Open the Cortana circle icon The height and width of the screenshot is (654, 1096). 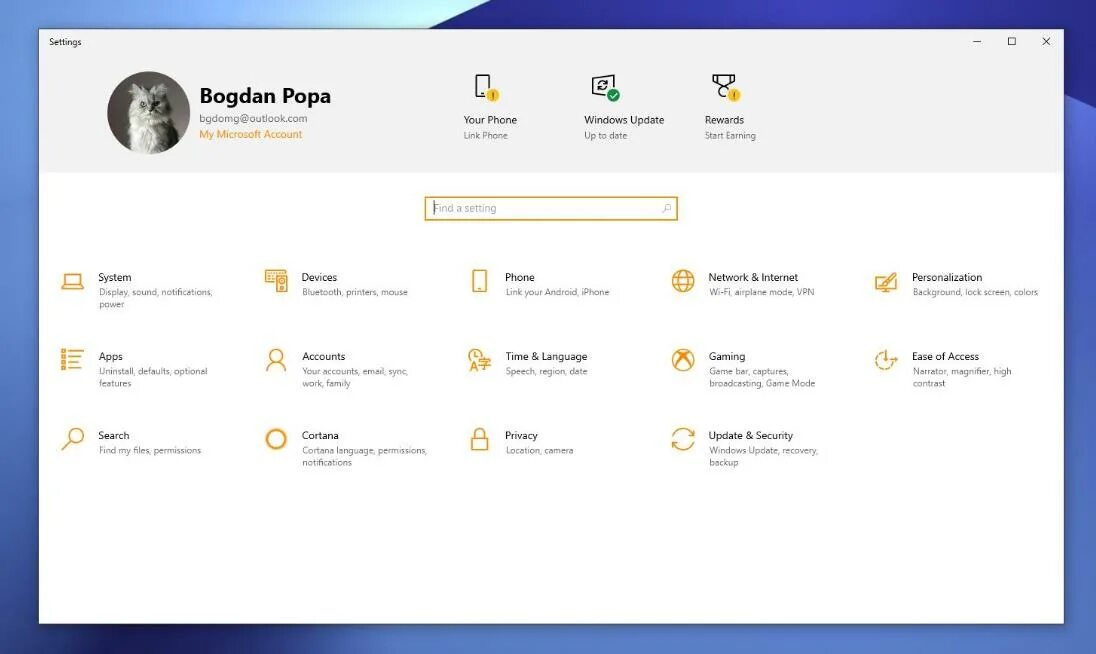[276, 439]
